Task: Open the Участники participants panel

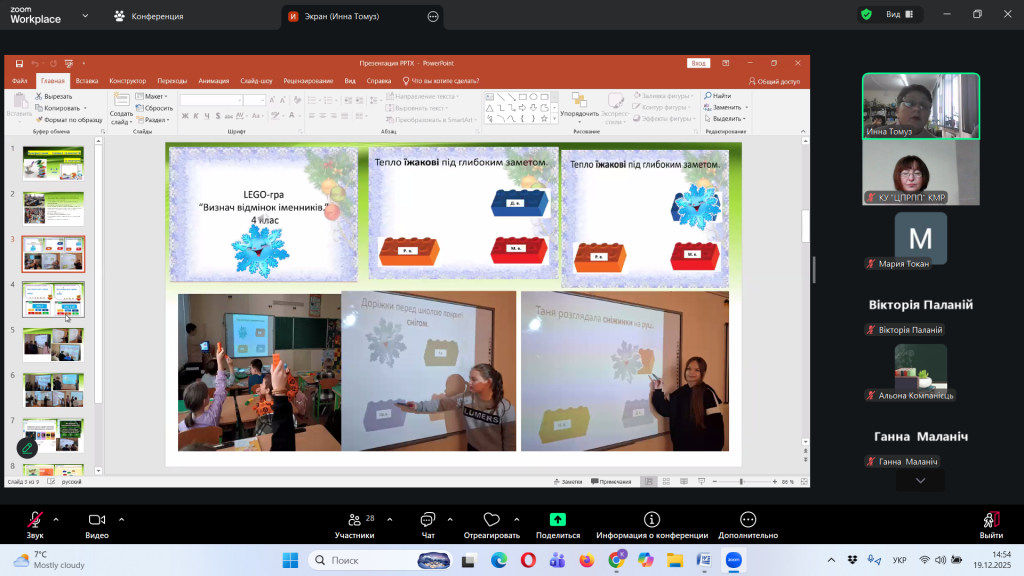Action: click(354, 524)
